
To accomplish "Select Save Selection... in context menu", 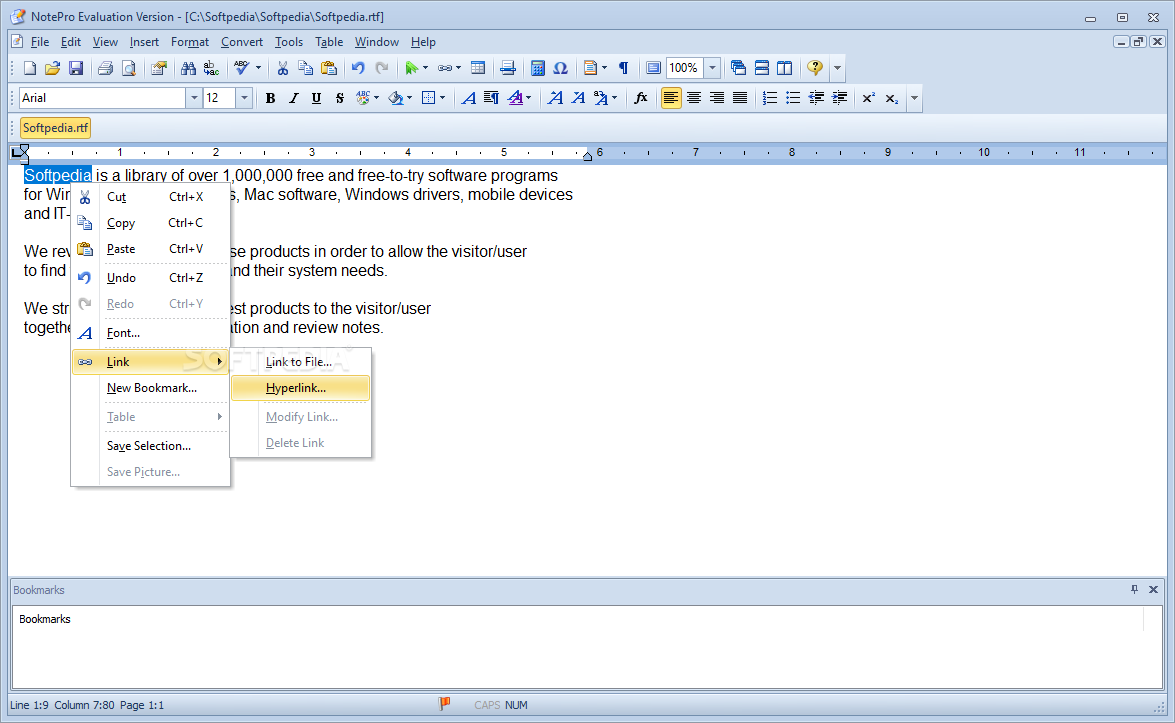I will click(151, 446).
